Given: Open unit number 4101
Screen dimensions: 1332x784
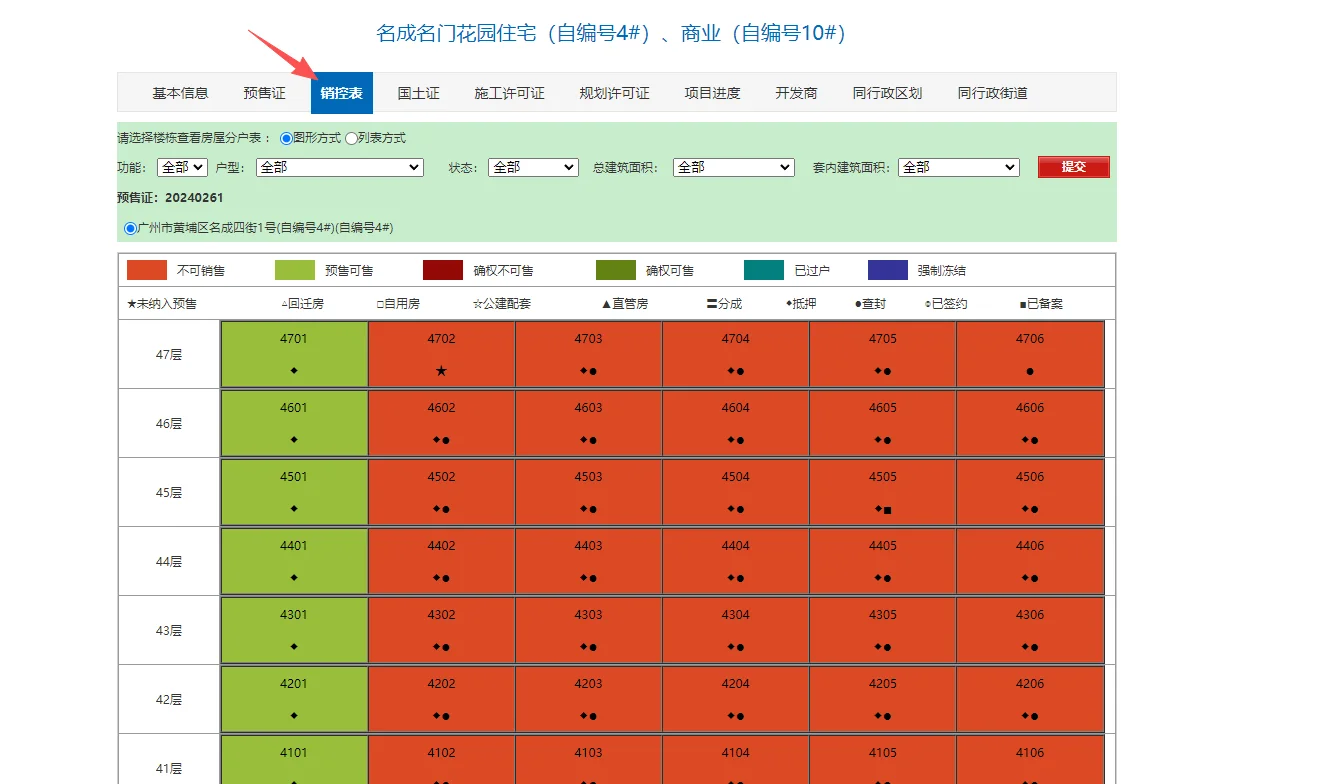Looking at the screenshot, I should 294,753.
